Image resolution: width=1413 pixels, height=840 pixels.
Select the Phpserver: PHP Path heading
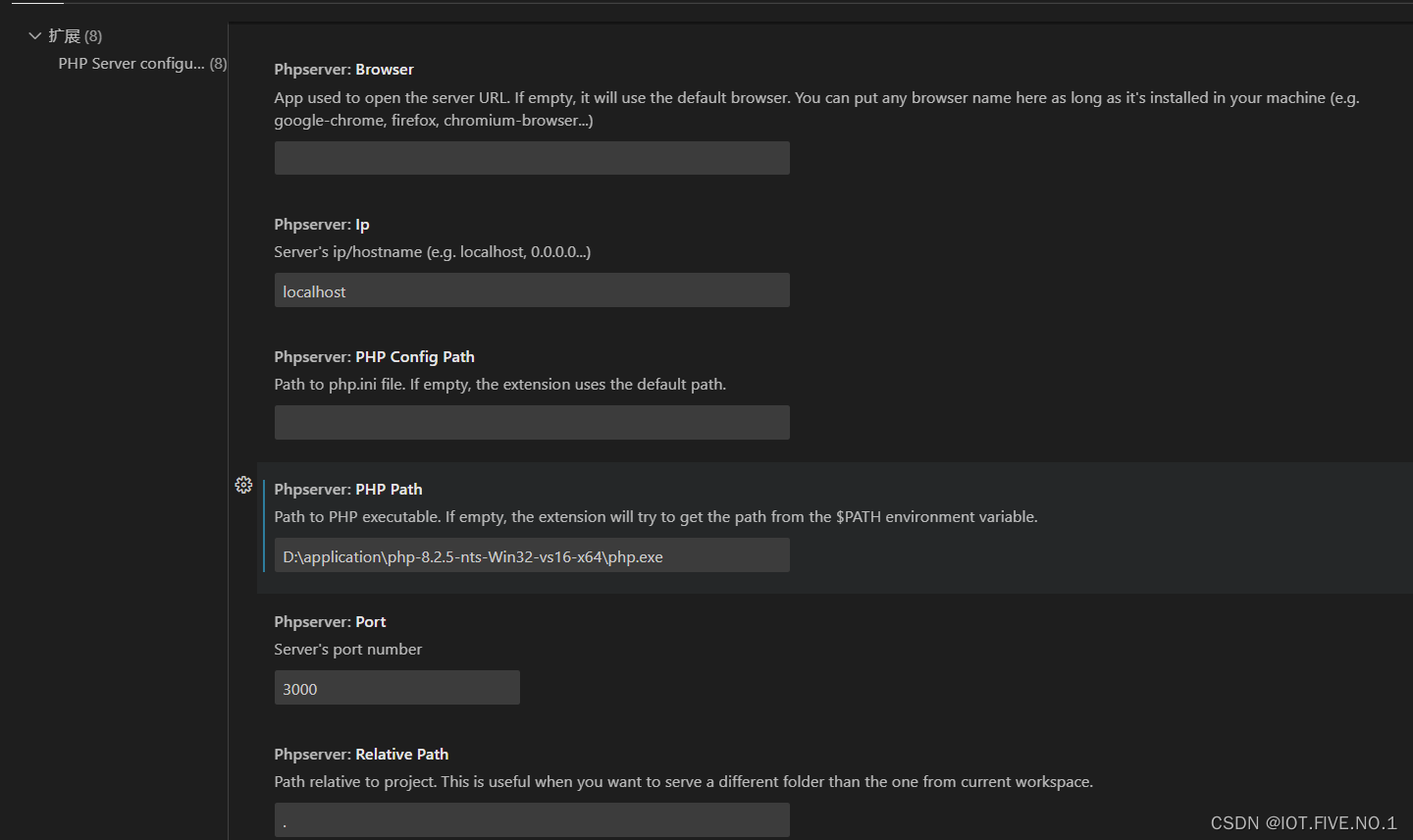[348, 489]
